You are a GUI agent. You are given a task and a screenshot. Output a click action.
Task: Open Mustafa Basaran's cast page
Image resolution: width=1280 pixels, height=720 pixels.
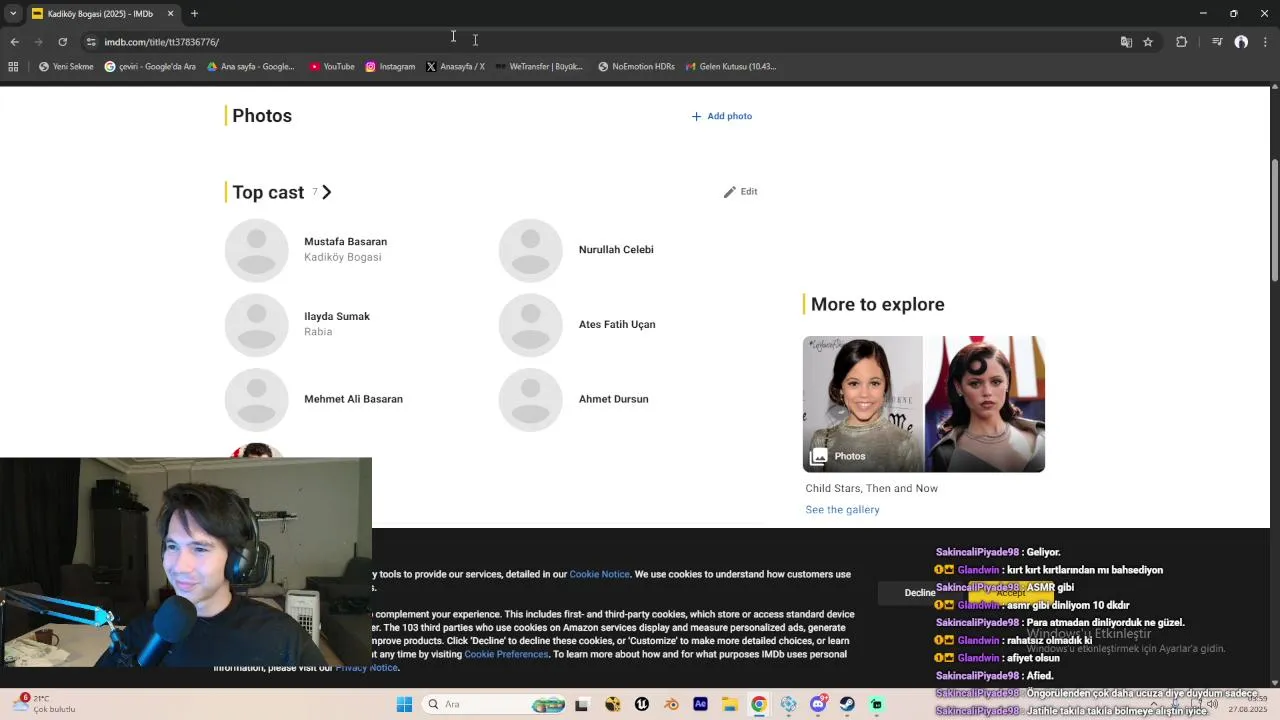[345, 242]
